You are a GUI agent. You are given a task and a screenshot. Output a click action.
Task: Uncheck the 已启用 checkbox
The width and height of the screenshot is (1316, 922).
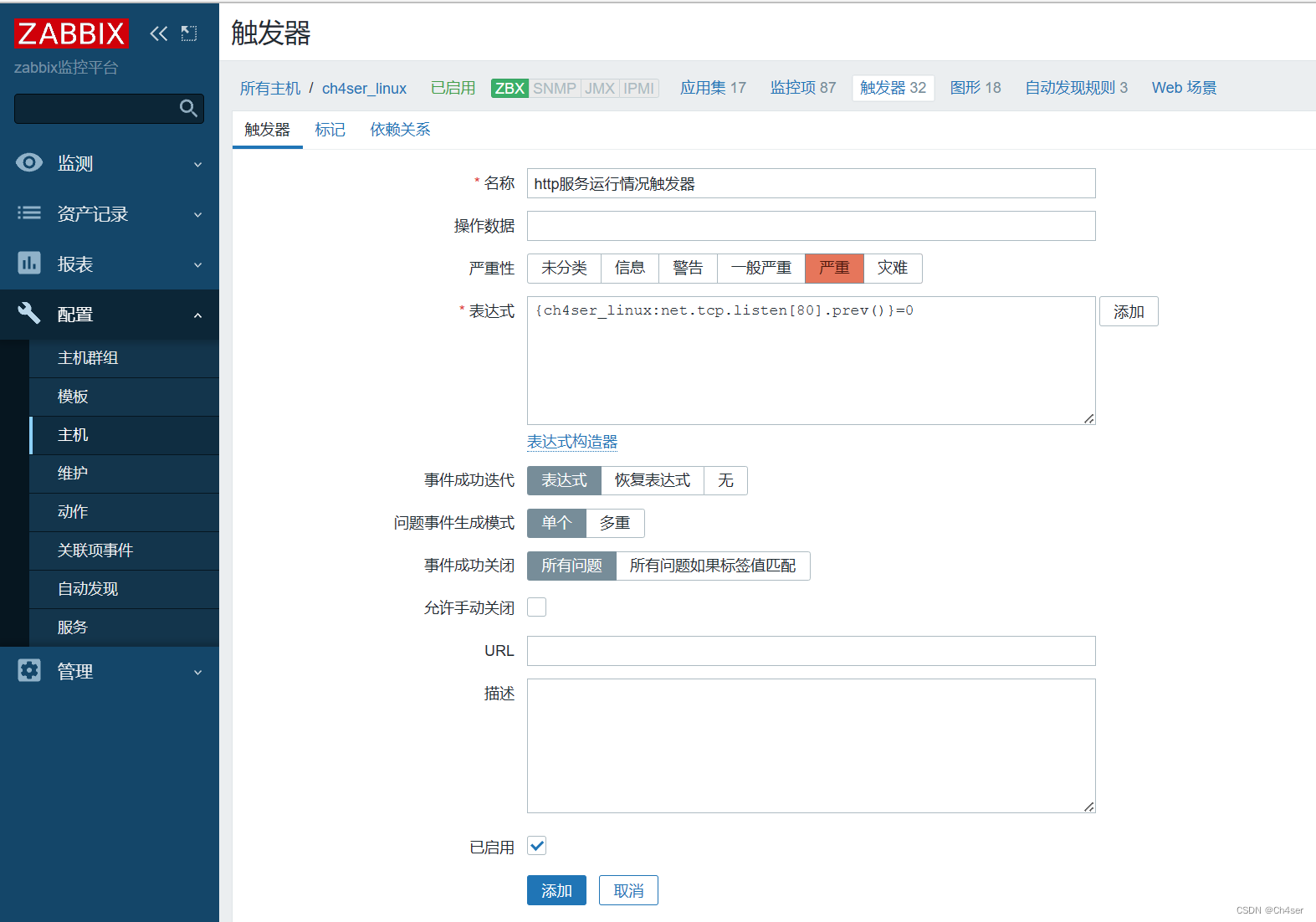(537, 846)
